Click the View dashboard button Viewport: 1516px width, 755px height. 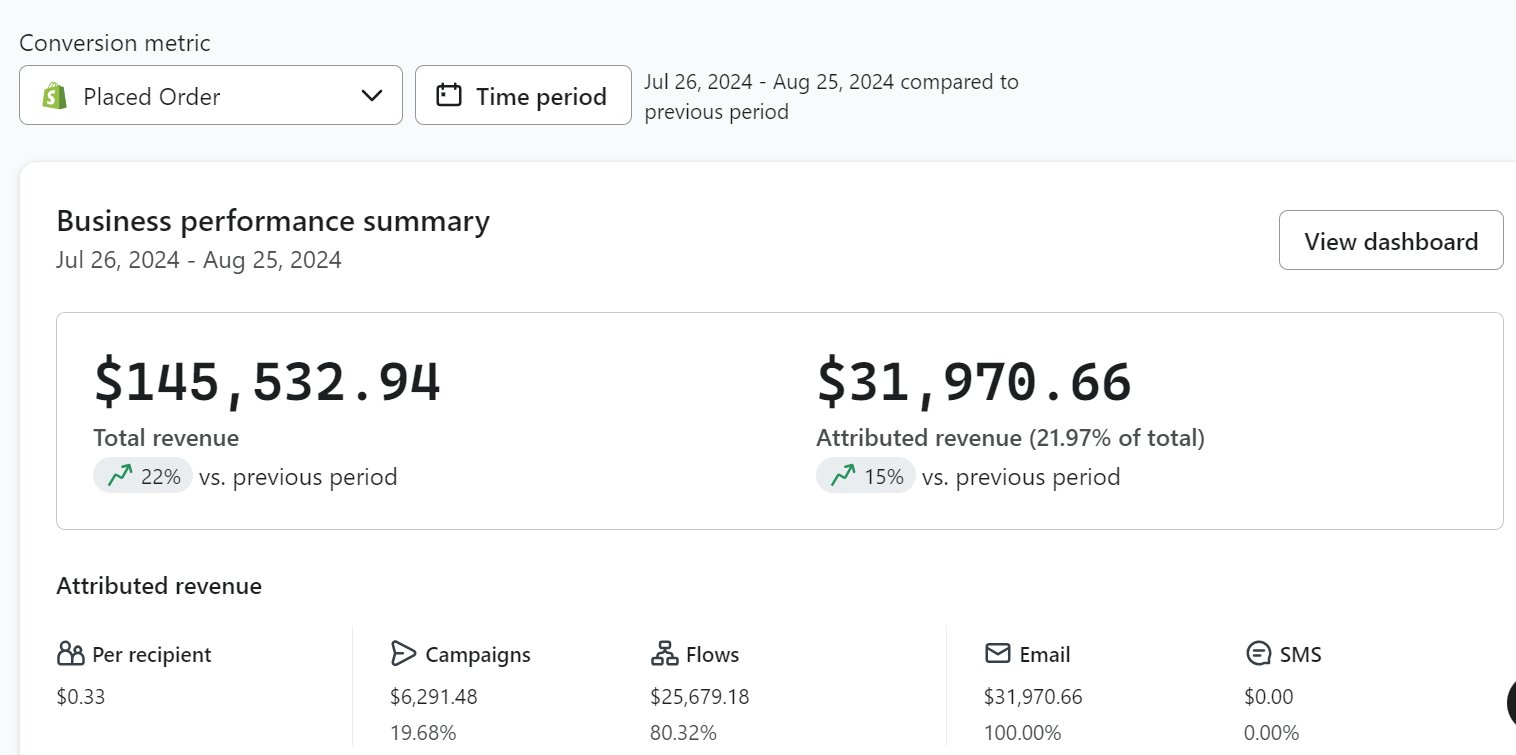1391,240
